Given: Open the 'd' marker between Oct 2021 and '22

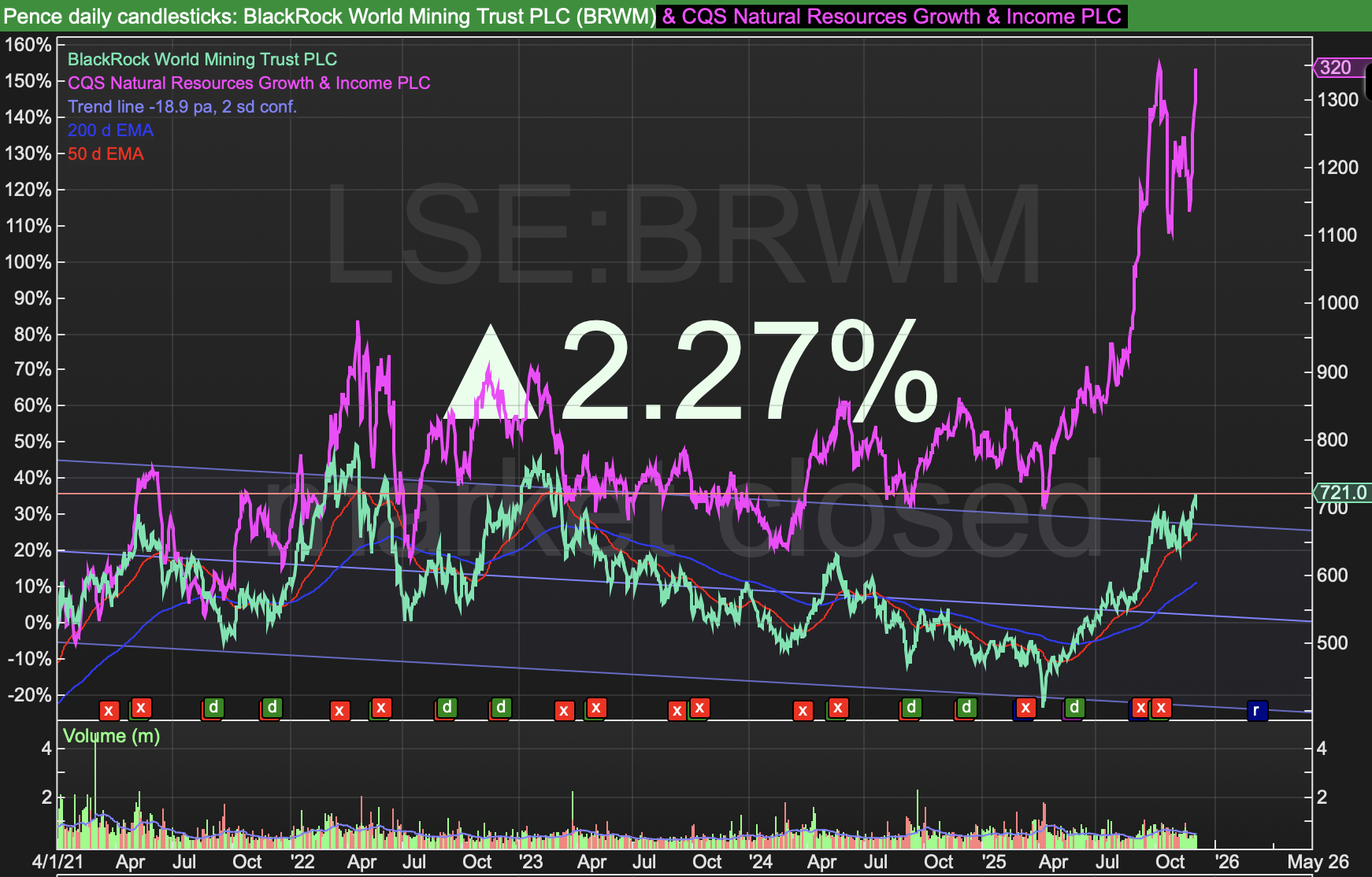Looking at the screenshot, I should pyautogui.click(x=271, y=708).
